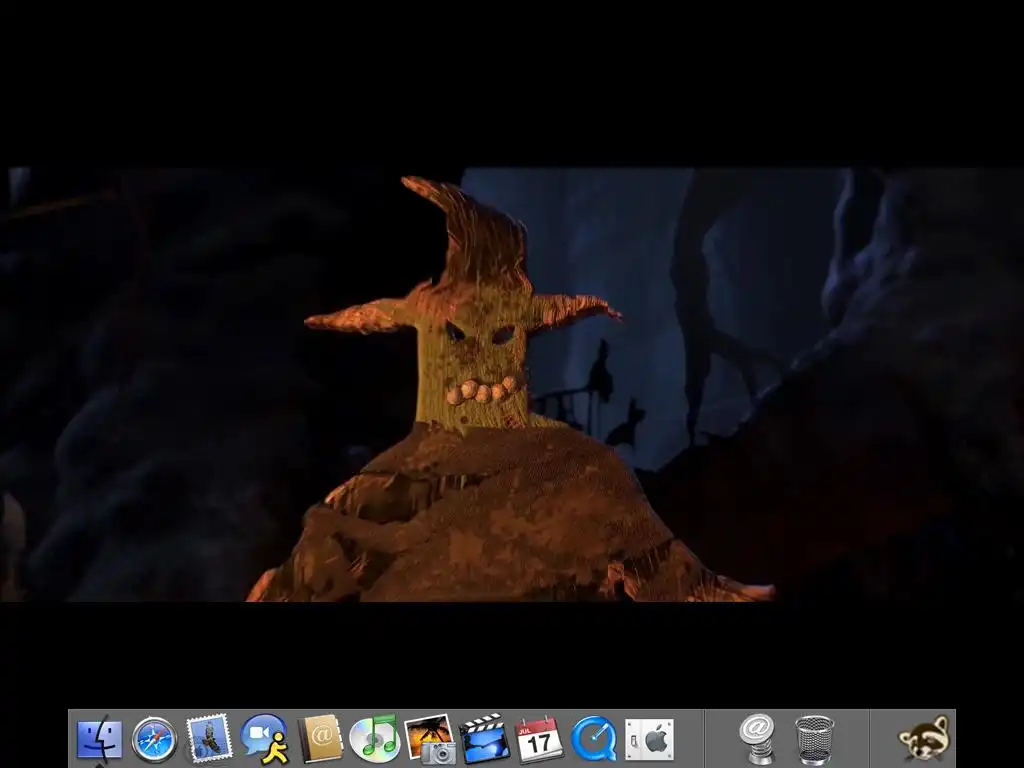Screen dimensions: 1024x768
Task: Click the raccoon icon in the Dock
Action: pos(924,739)
